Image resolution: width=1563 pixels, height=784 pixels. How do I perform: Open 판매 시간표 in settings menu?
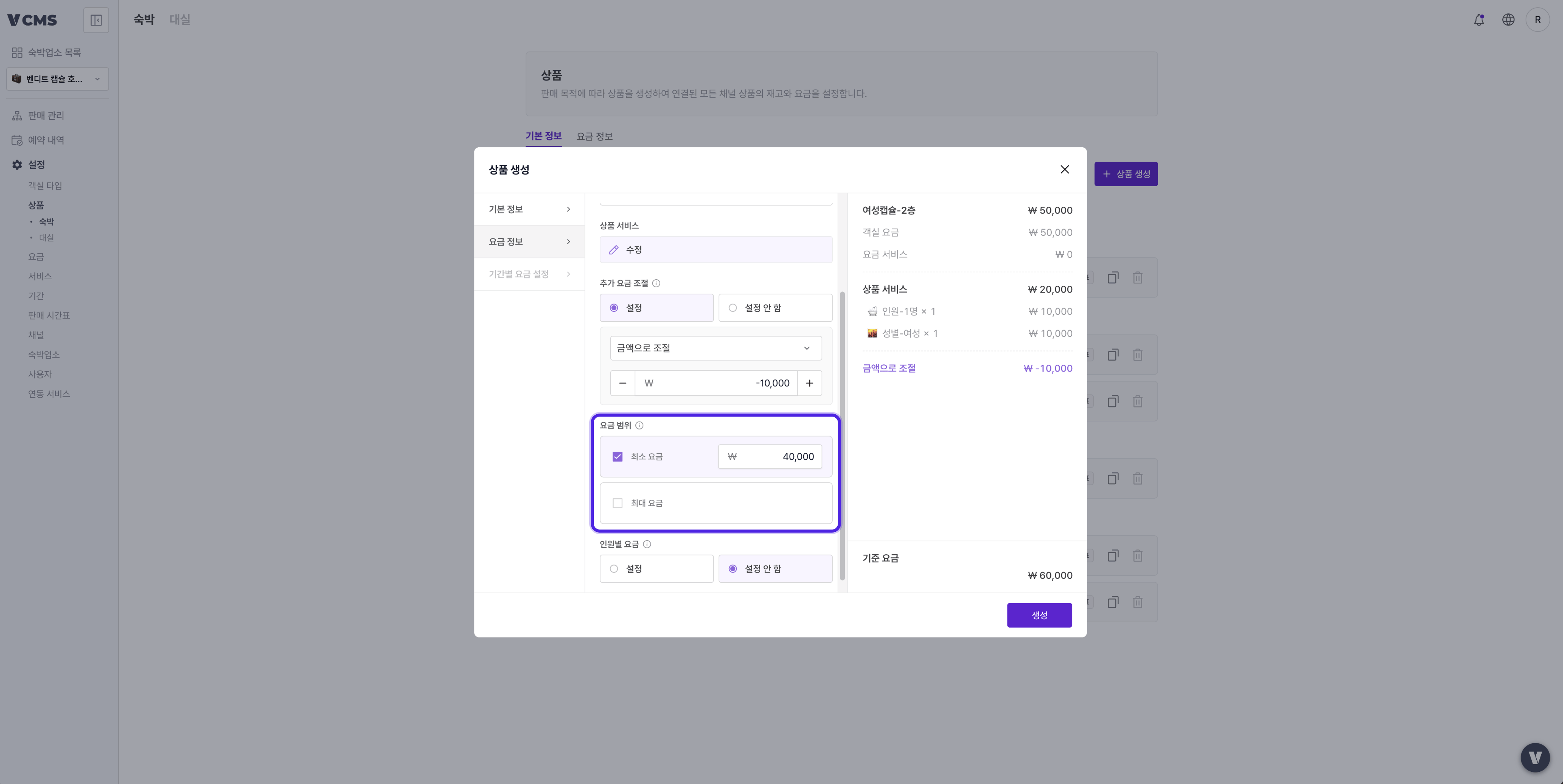coord(49,316)
